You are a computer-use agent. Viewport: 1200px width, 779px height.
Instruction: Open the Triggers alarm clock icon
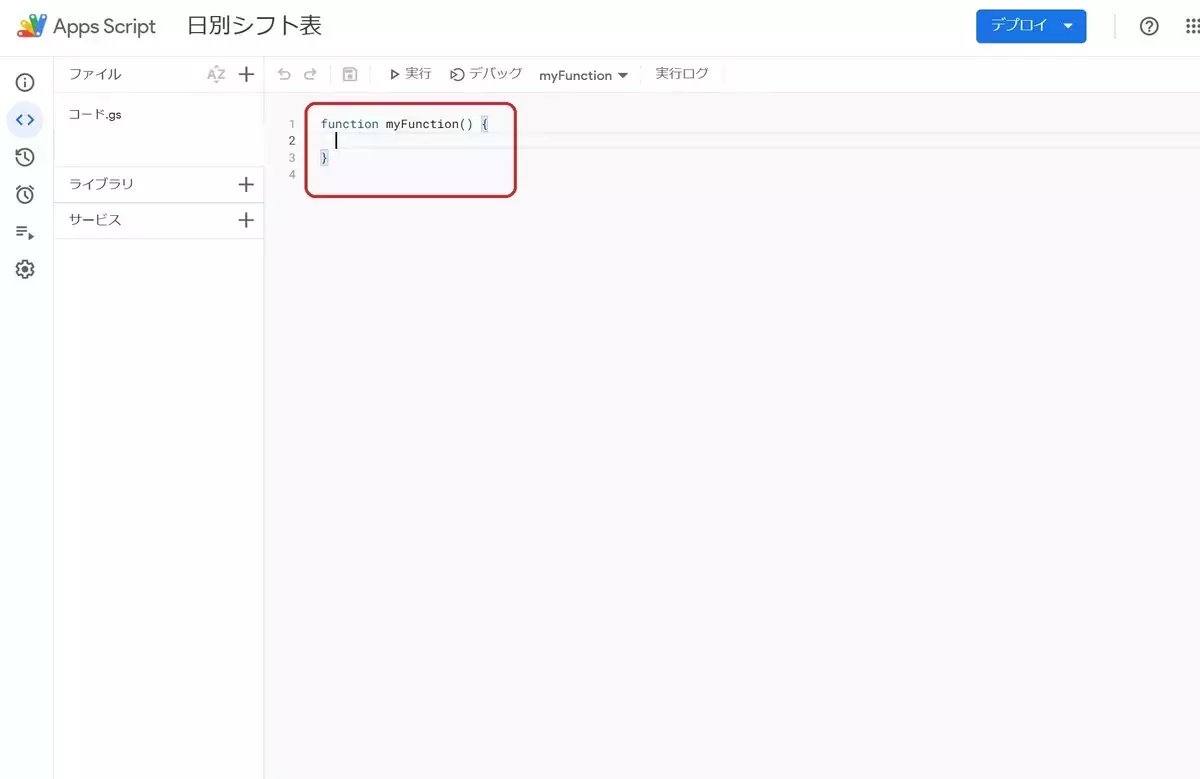click(x=25, y=194)
